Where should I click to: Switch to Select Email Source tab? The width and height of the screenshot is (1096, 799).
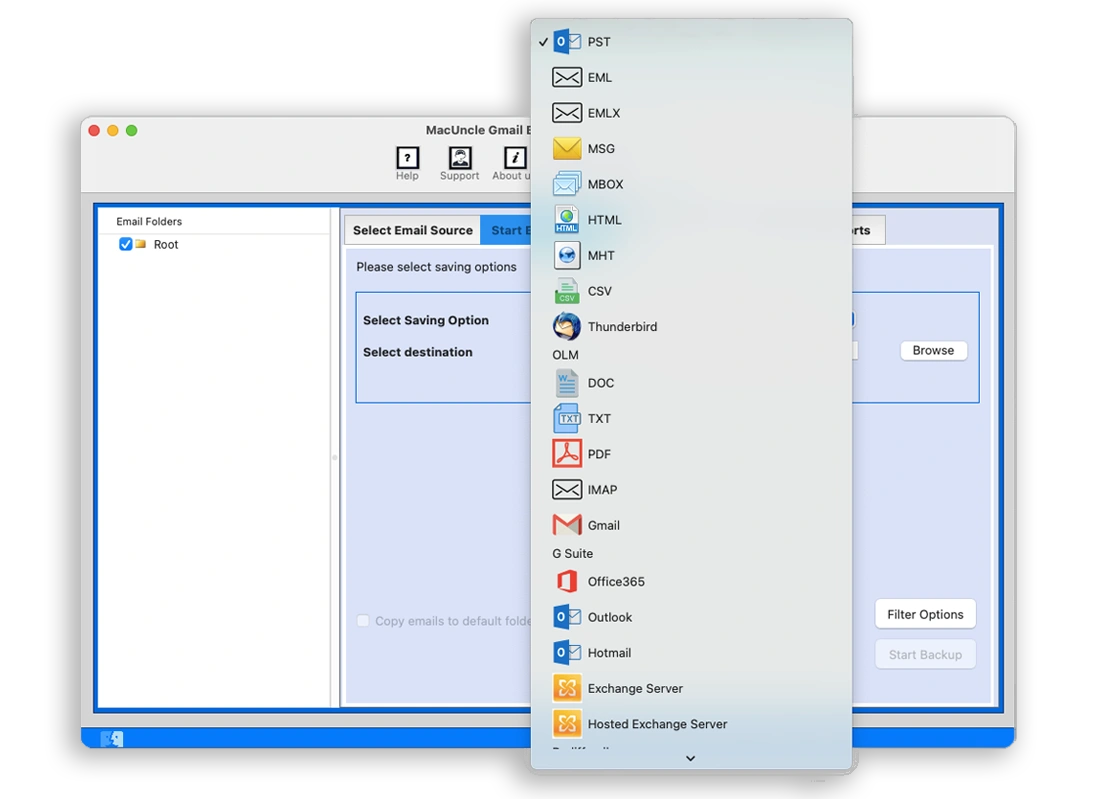412,230
